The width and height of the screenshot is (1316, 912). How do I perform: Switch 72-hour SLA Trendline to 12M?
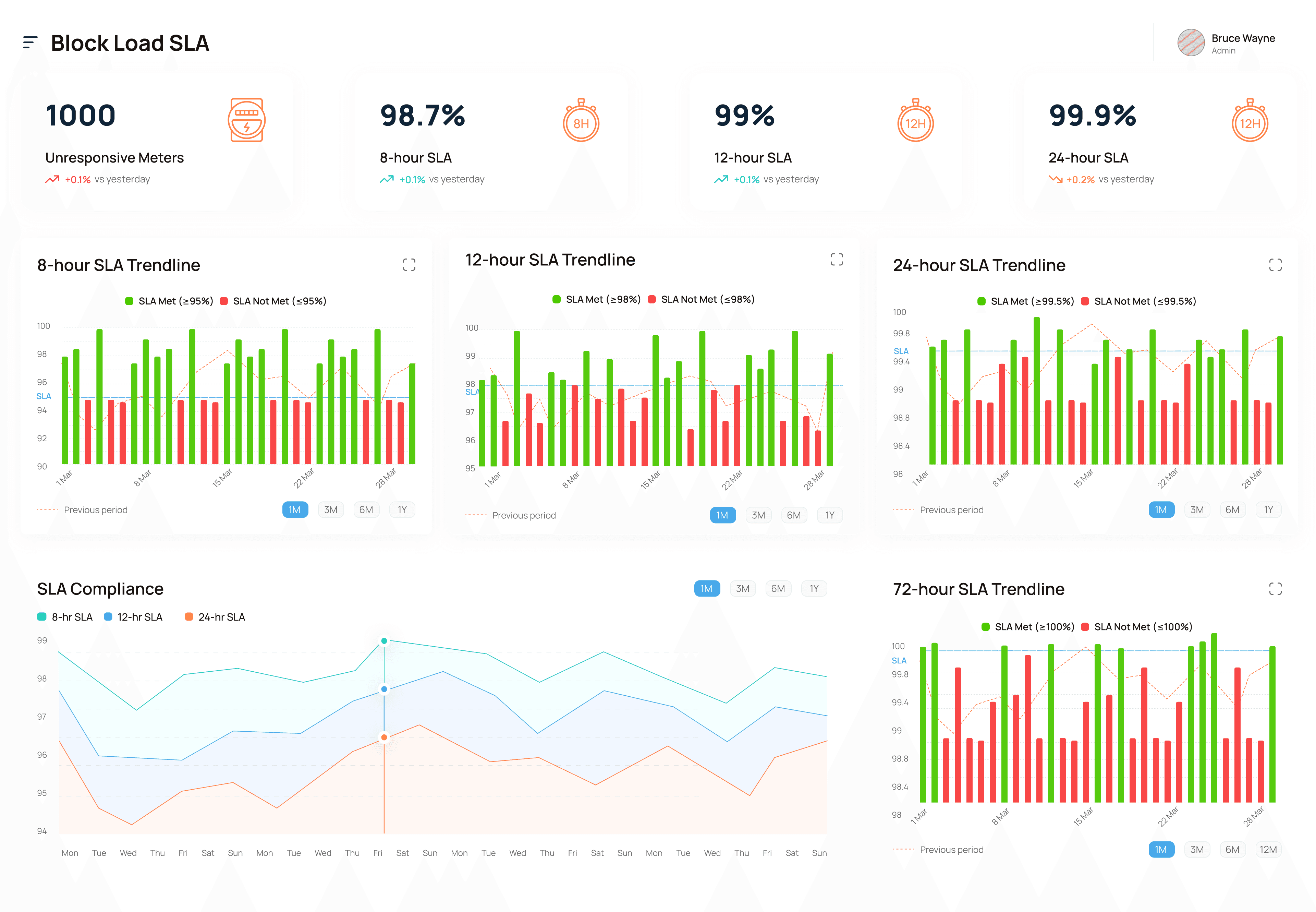(1268, 850)
